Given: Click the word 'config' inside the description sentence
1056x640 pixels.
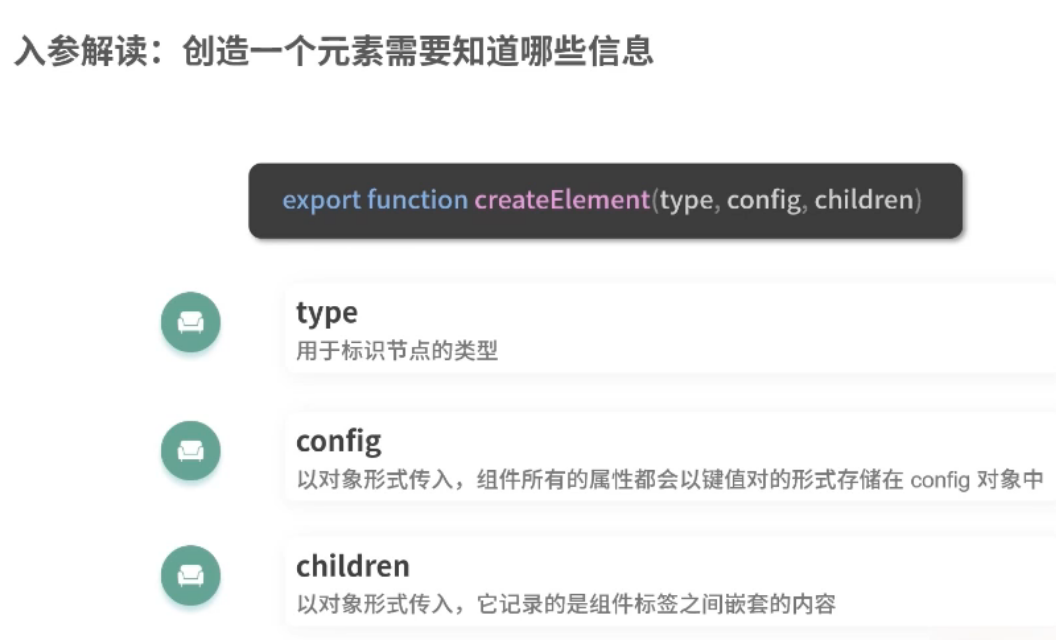Looking at the screenshot, I should point(940,480).
